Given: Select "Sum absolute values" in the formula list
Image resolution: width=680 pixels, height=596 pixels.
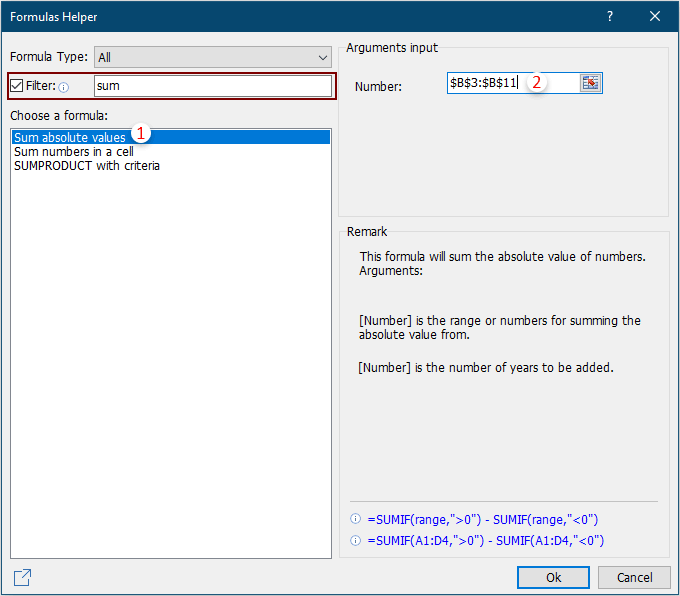Looking at the screenshot, I should 70,137.
